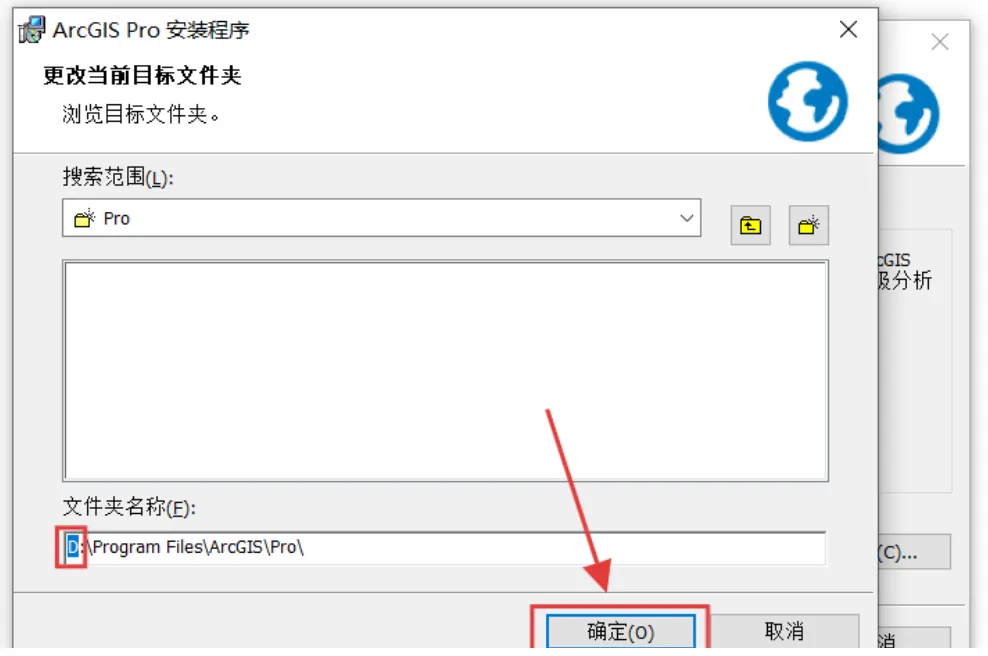Click the ArcGIS Pro installer title bar icon
This screenshot has width=988, height=656.
tap(31, 29)
